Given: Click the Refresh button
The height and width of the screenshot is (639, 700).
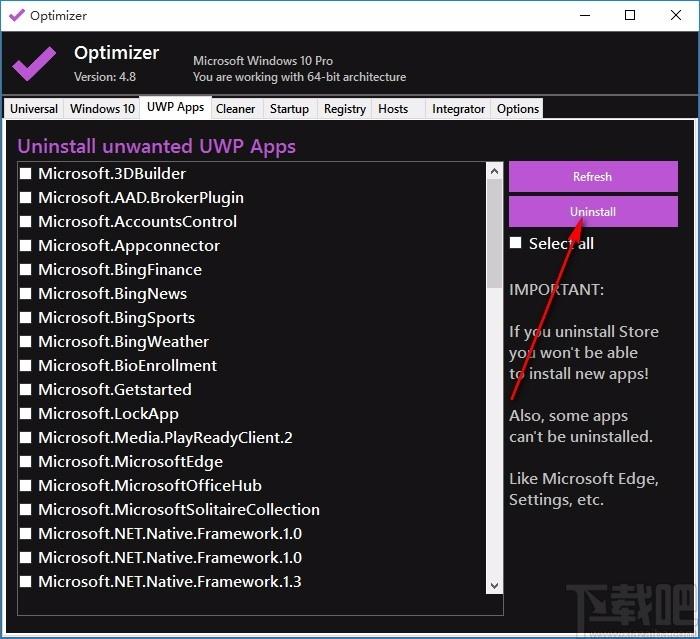Looking at the screenshot, I should [x=593, y=176].
